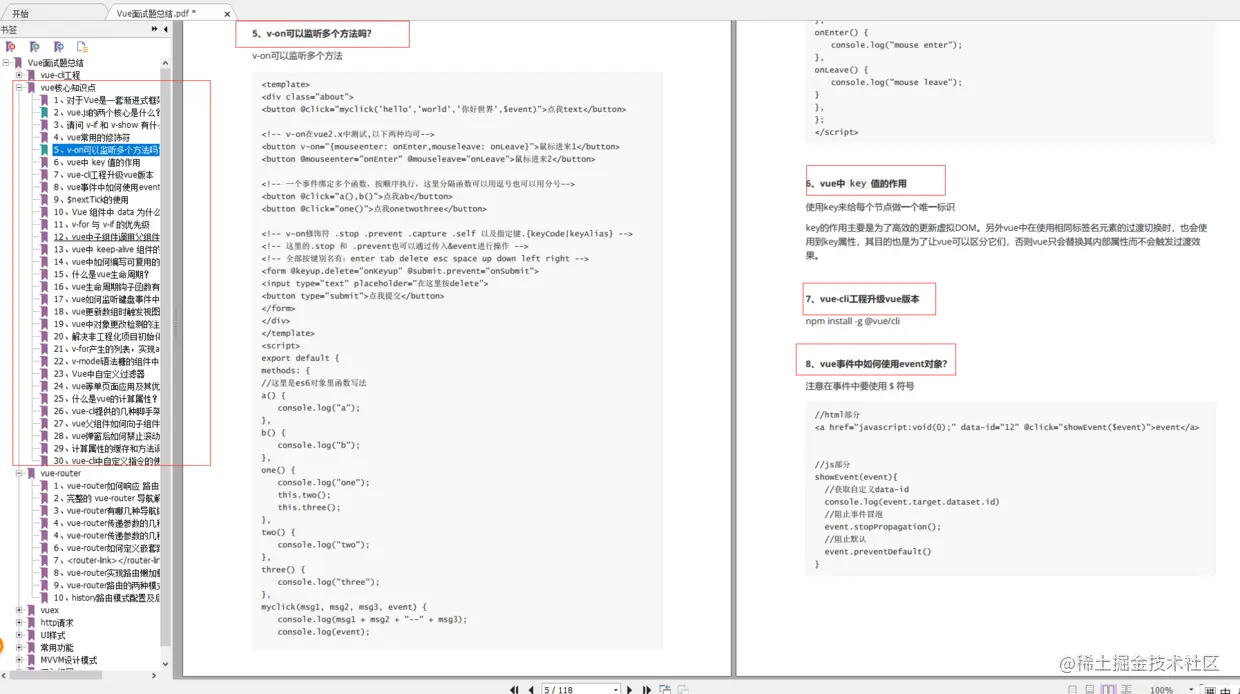Viewport: 1240px width, 694px height.
Task: Open bookmark 10、history路由模式配置
Action: (106, 598)
